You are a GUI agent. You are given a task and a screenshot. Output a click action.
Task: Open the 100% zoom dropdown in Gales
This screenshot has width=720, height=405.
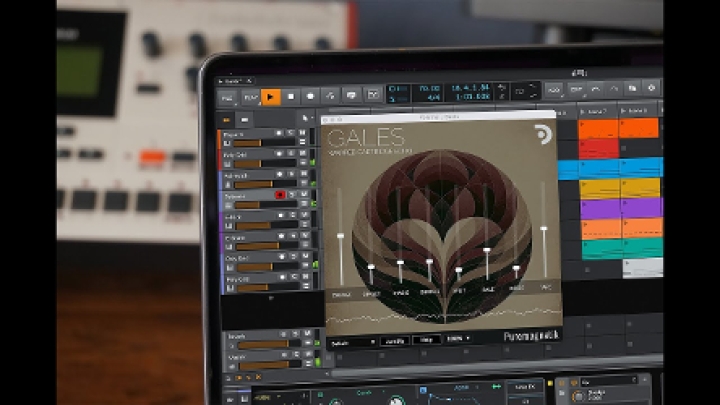point(458,338)
